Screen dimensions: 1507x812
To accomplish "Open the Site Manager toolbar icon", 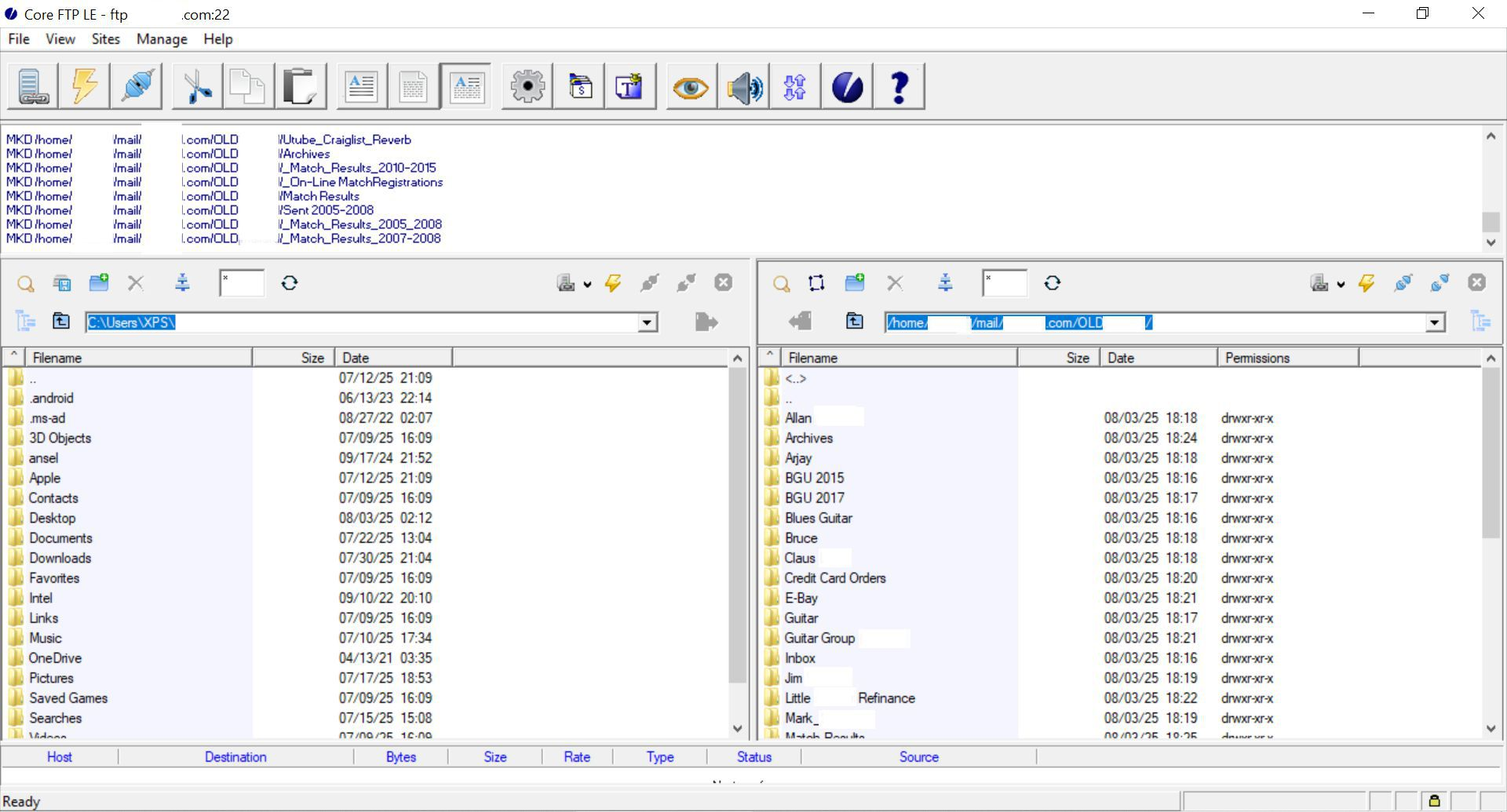I will pos(32,86).
